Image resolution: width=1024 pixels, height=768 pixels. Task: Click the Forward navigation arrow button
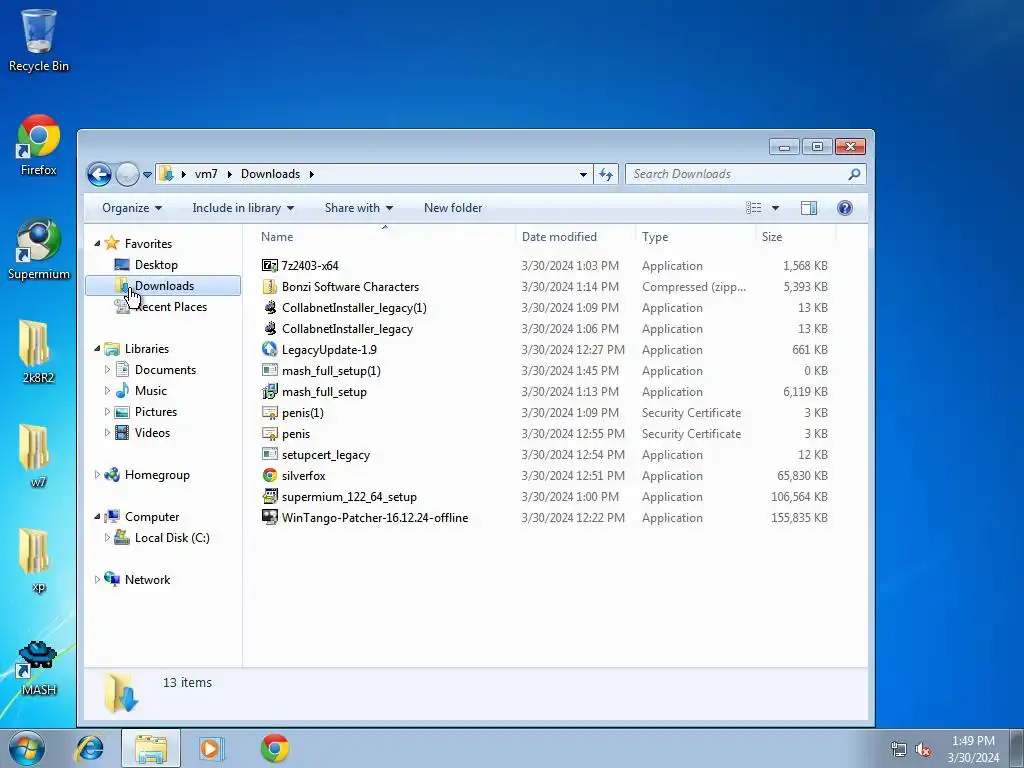click(x=127, y=174)
